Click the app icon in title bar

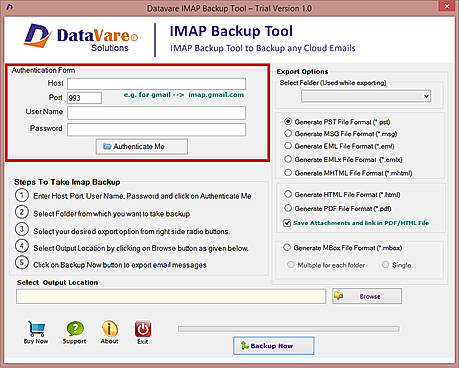[10, 7]
